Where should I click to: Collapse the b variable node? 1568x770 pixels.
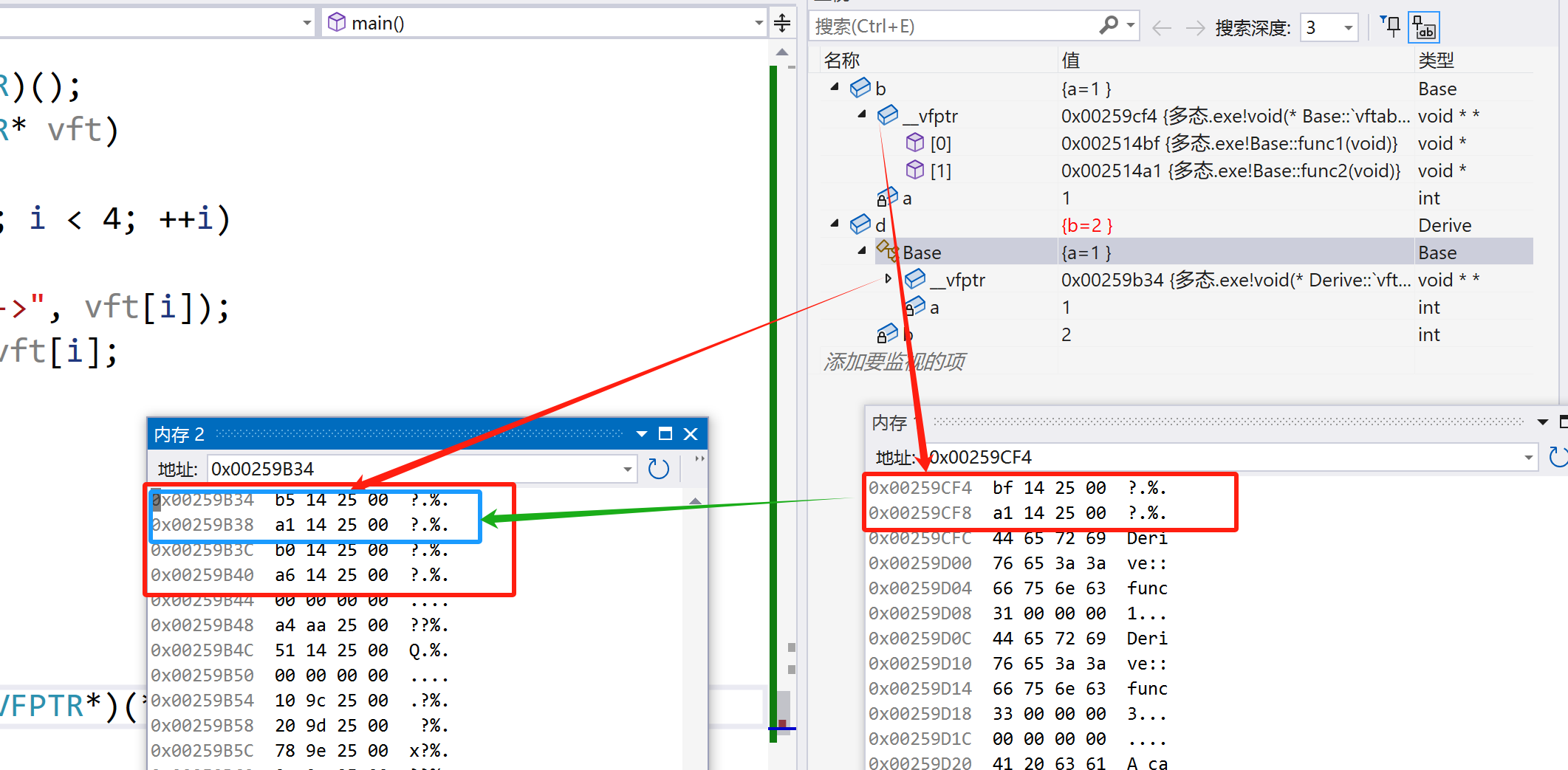(x=835, y=87)
